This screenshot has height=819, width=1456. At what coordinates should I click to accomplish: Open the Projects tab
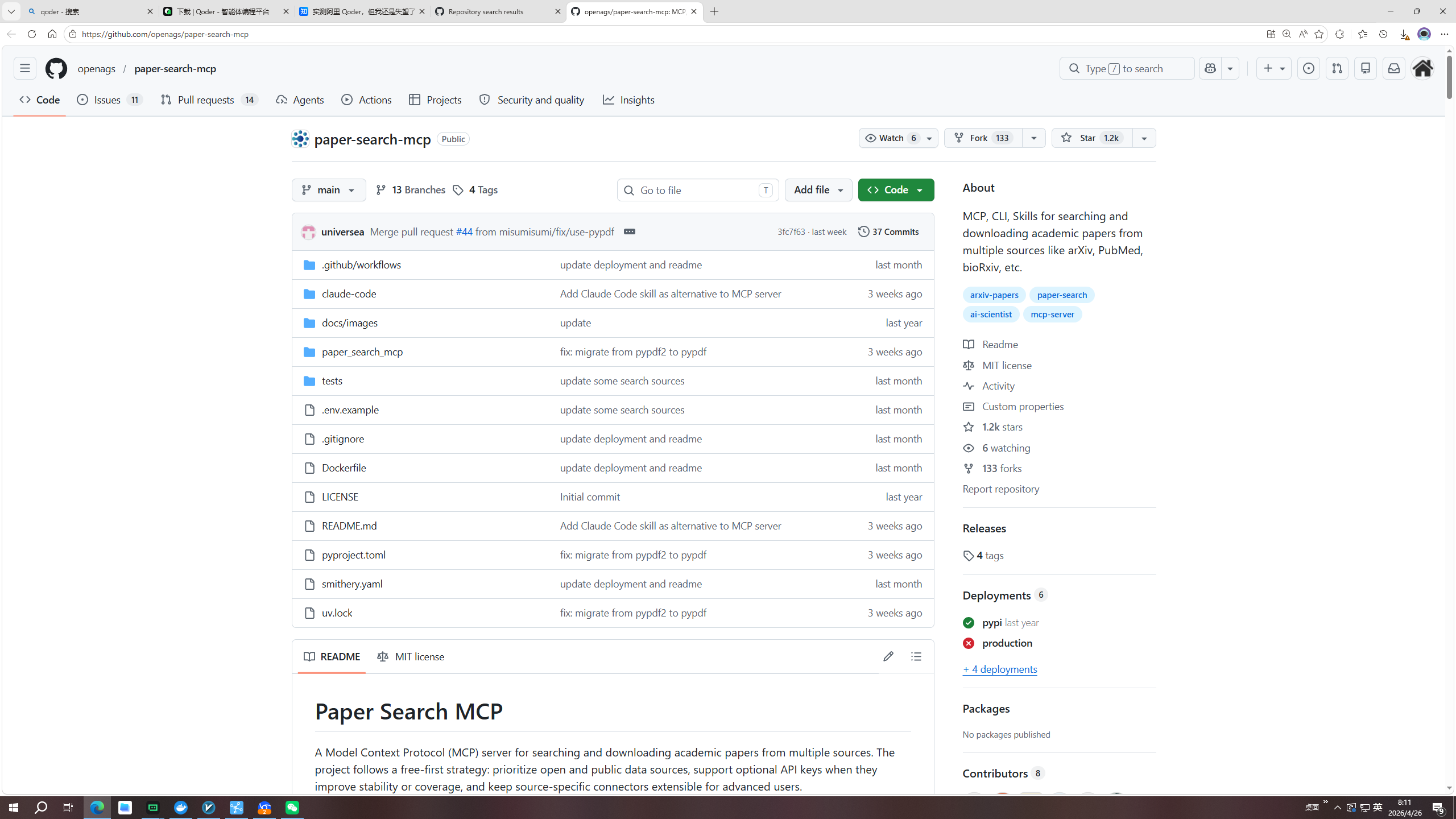(x=435, y=100)
